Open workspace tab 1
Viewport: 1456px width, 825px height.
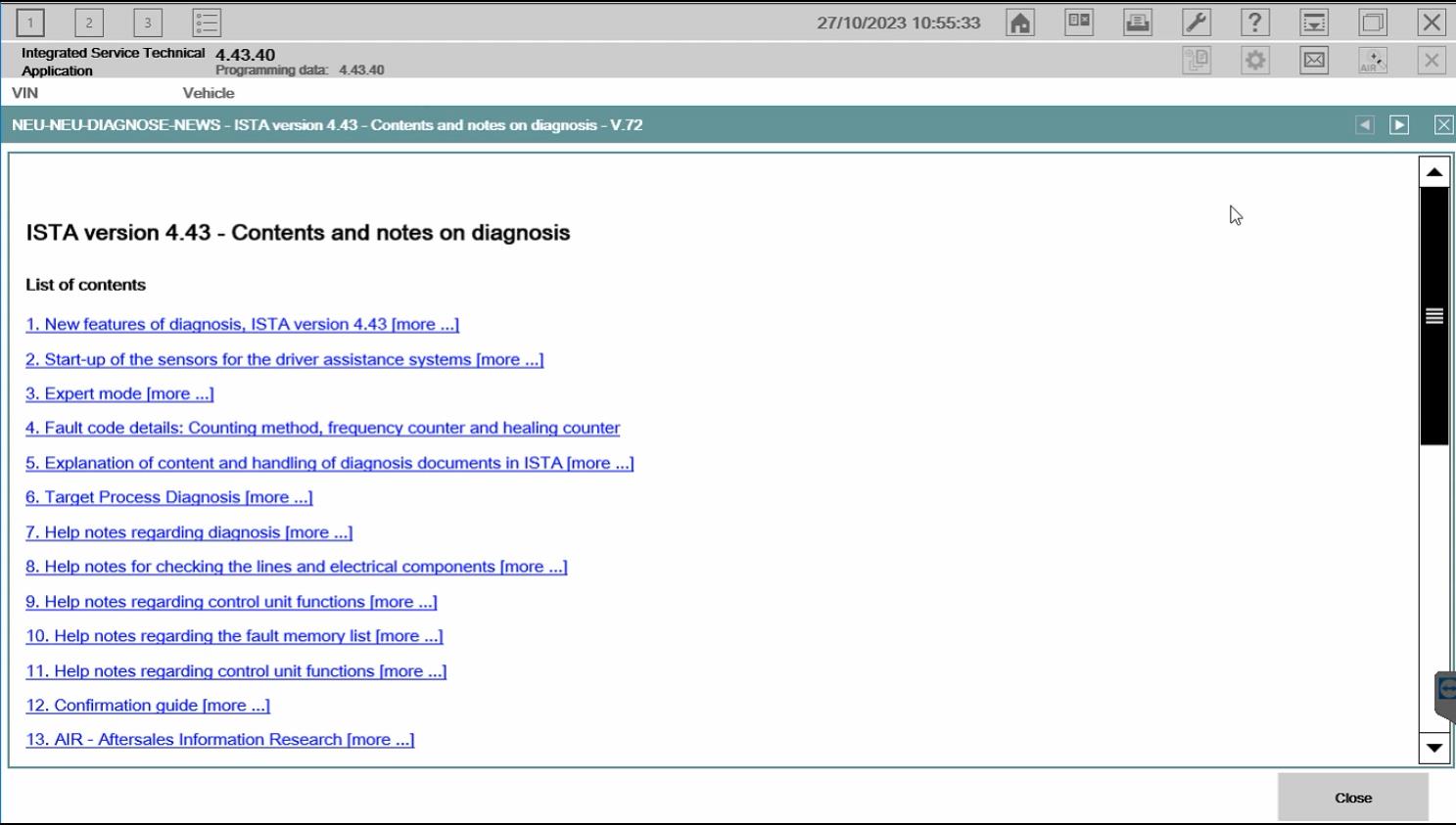tap(30, 22)
